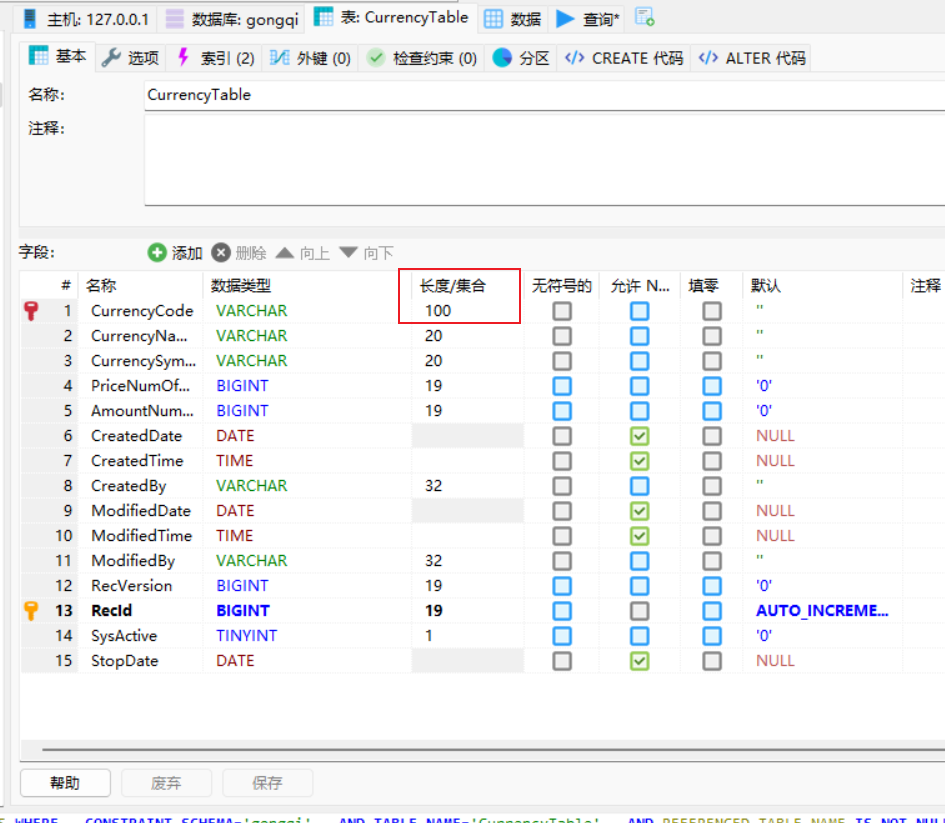Open the 选项 sub-tab
Image resolution: width=945 pixels, height=823 pixels.
131,58
